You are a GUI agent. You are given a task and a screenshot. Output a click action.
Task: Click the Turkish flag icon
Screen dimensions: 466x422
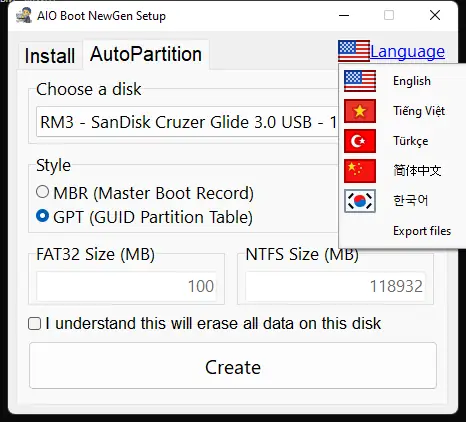pyautogui.click(x=360, y=141)
